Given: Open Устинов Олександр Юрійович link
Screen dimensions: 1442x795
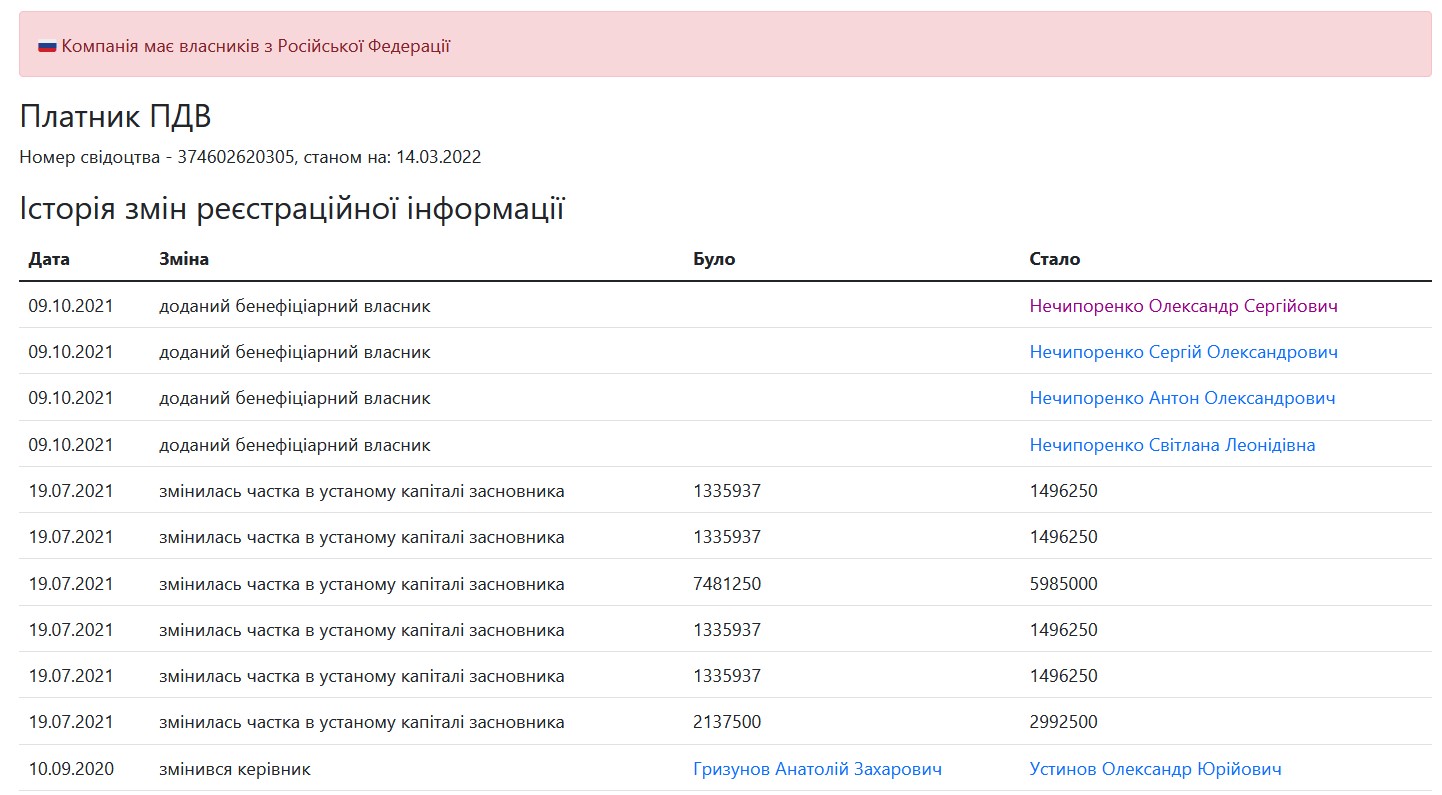Looking at the screenshot, I should click(x=1155, y=769).
